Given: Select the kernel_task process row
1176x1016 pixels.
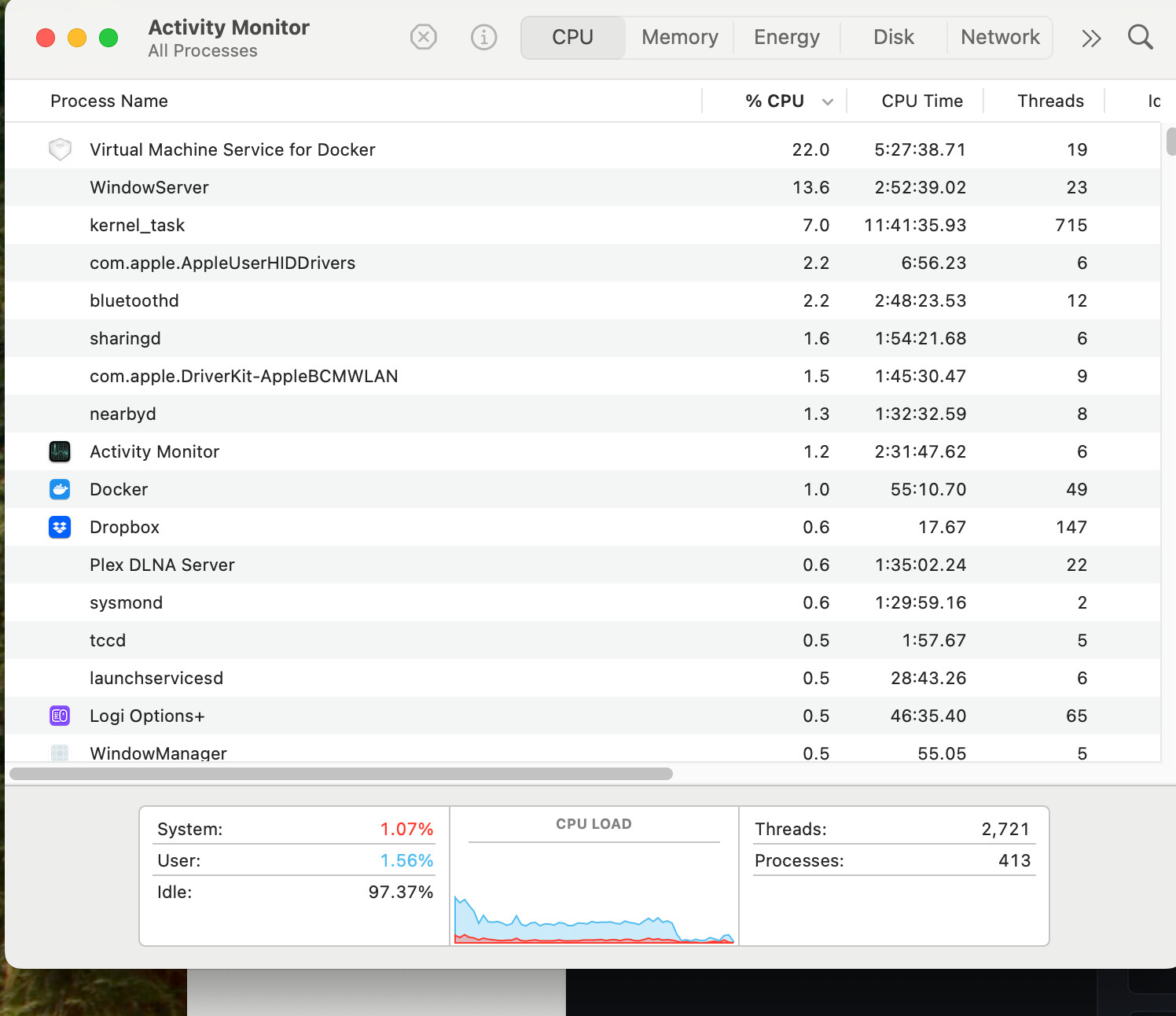Looking at the screenshot, I should tap(582, 225).
